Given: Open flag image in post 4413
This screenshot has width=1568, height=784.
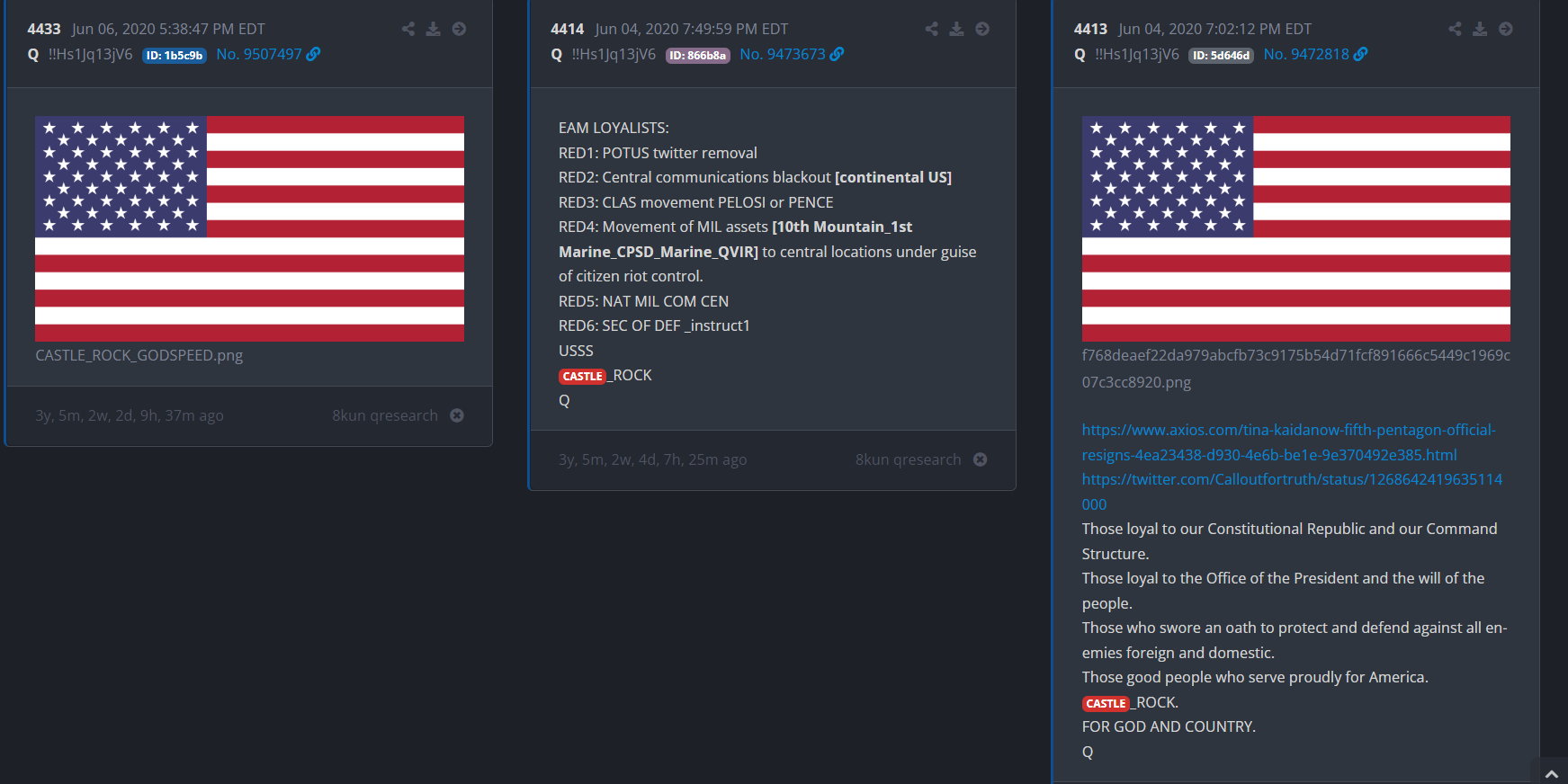Looking at the screenshot, I should tap(1296, 228).
